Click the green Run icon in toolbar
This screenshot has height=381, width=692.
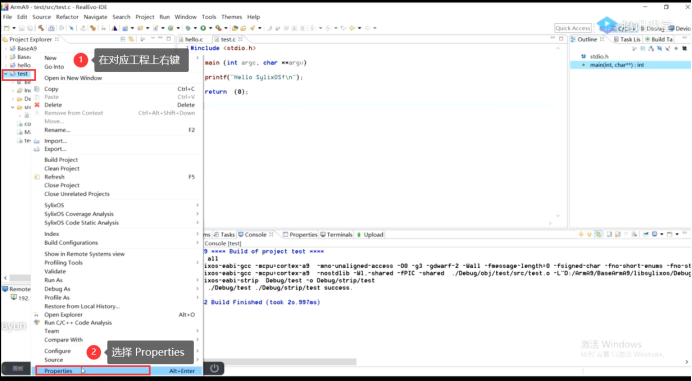coord(203,28)
